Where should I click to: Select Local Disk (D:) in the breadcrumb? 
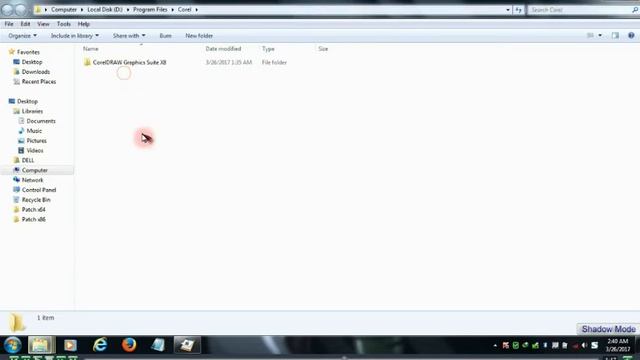tap(105, 9)
